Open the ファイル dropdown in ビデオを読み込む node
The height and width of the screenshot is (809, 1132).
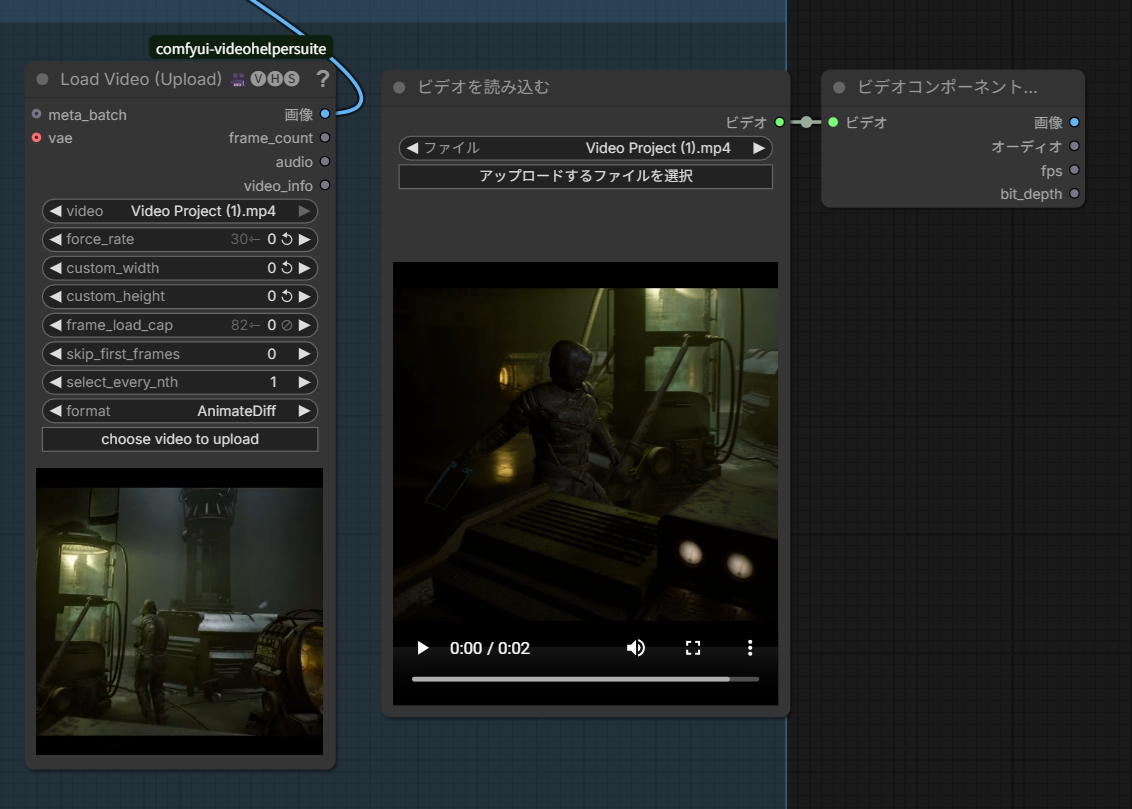585,148
